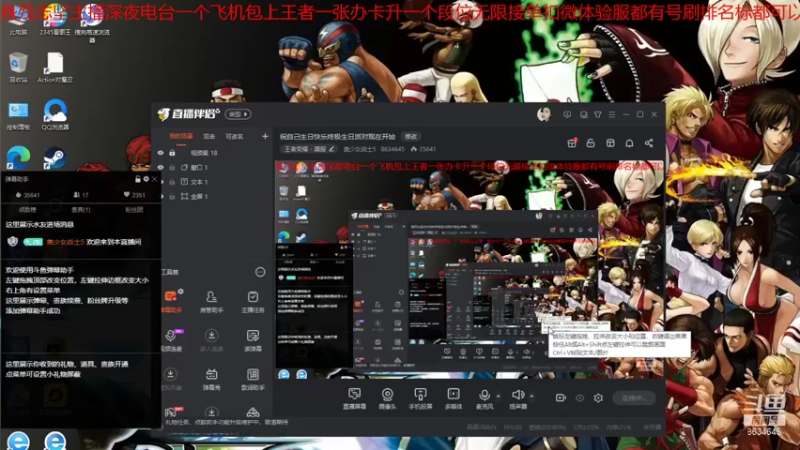800x450 pixels.
Task: Open the 歌词助手 tool icon
Action: coord(253,379)
